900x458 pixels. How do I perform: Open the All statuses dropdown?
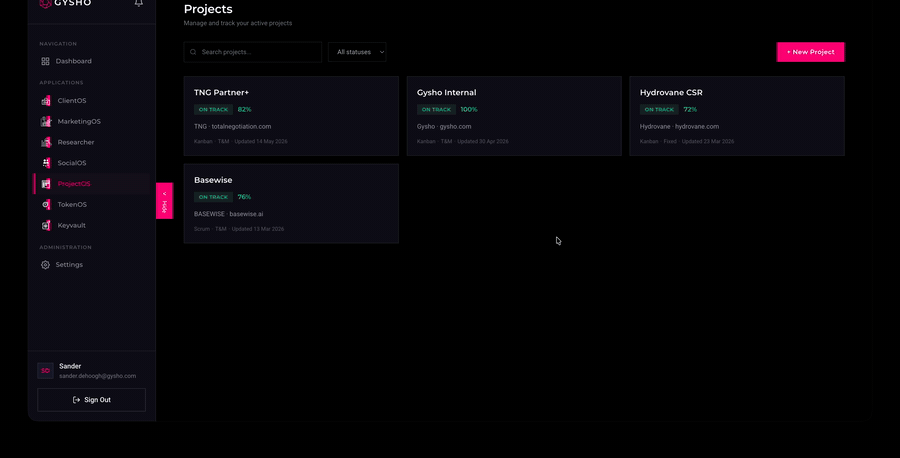coord(357,52)
